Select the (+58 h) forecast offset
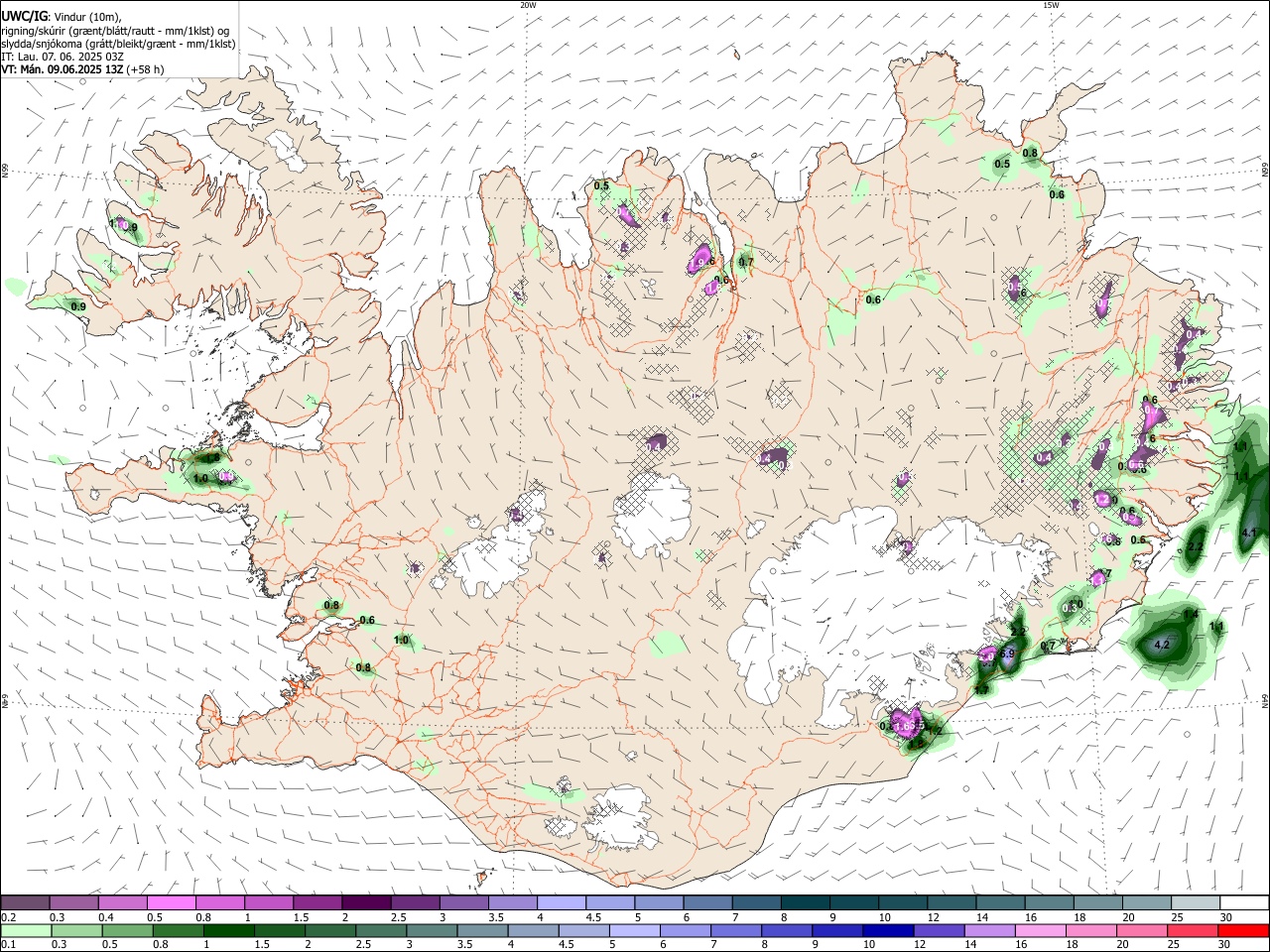Screen dimensions: 1270x952 146,69
